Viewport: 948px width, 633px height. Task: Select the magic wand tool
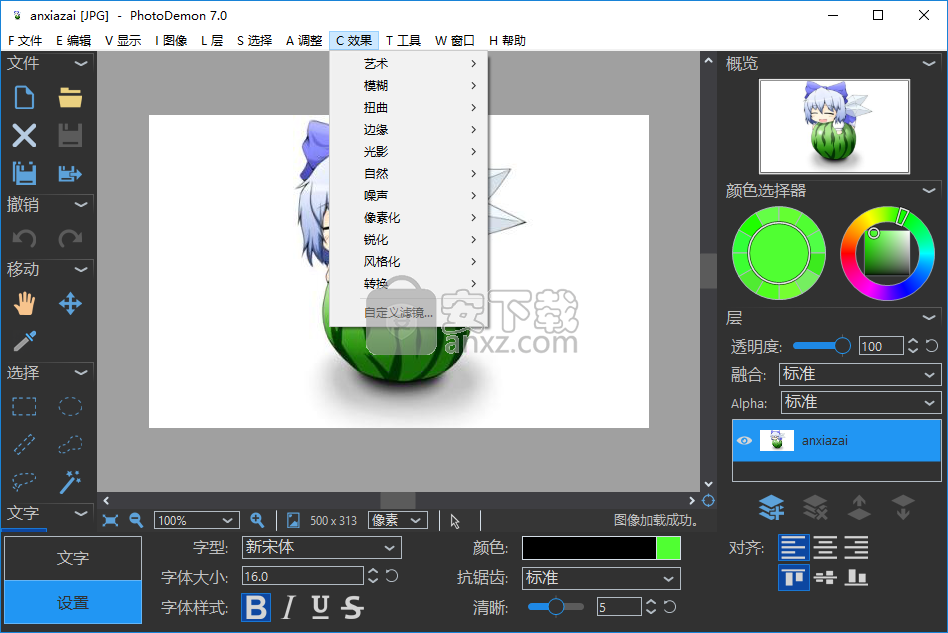pos(70,482)
